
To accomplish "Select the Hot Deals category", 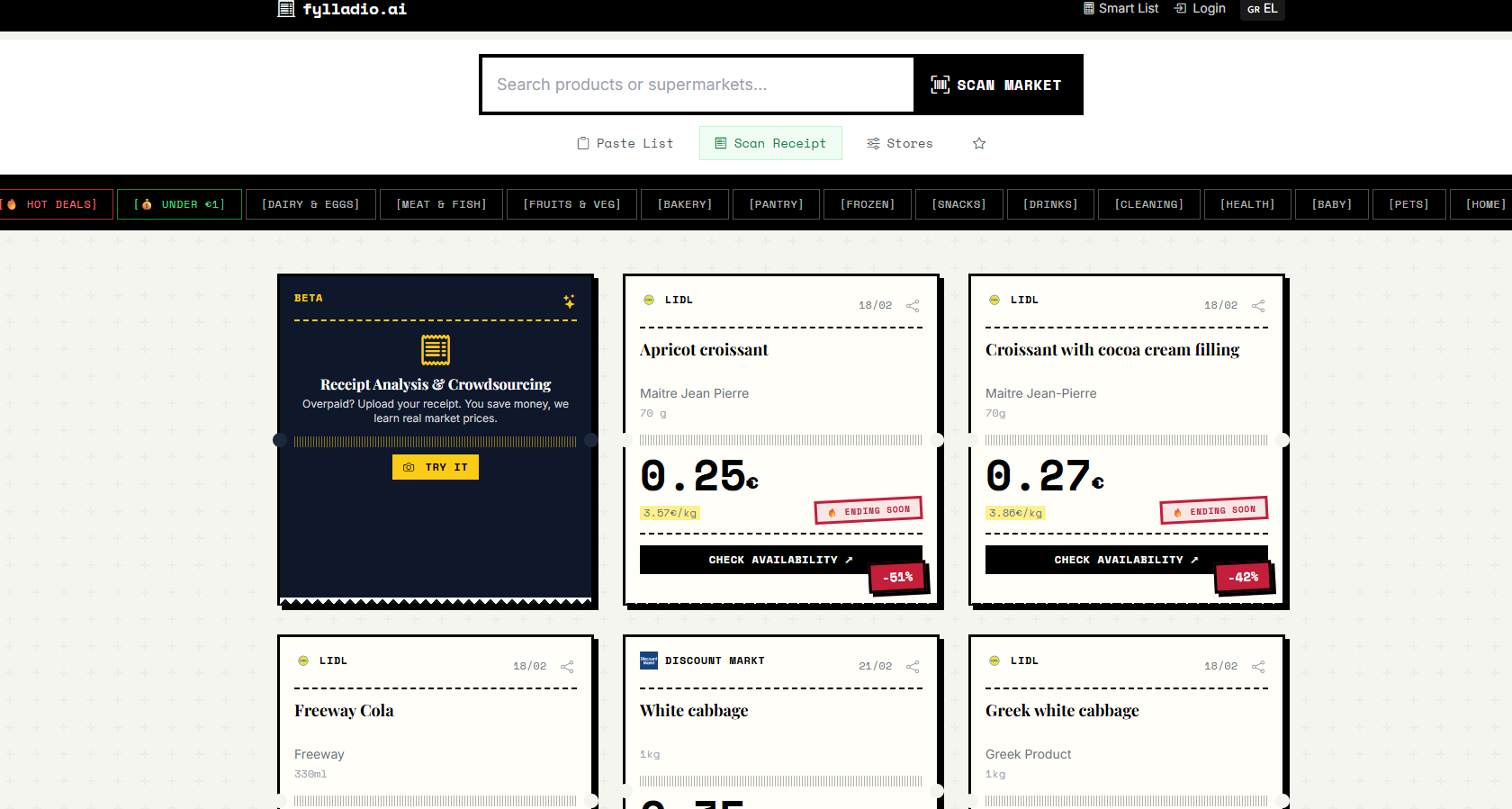I will [56, 204].
